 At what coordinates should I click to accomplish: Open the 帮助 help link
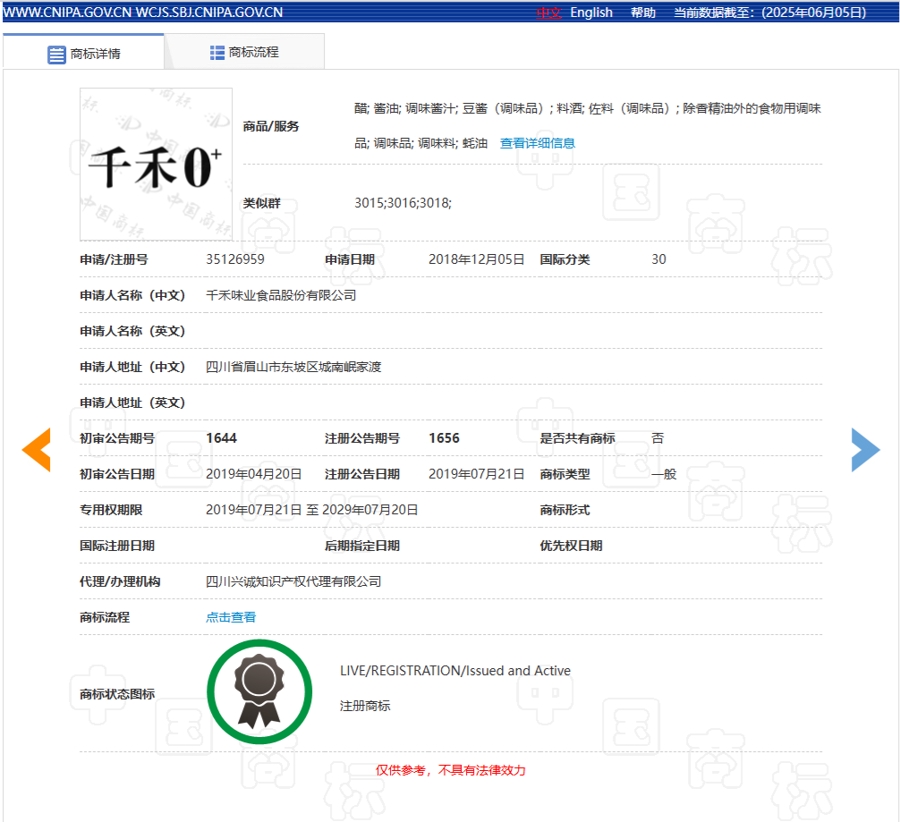[643, 13]
